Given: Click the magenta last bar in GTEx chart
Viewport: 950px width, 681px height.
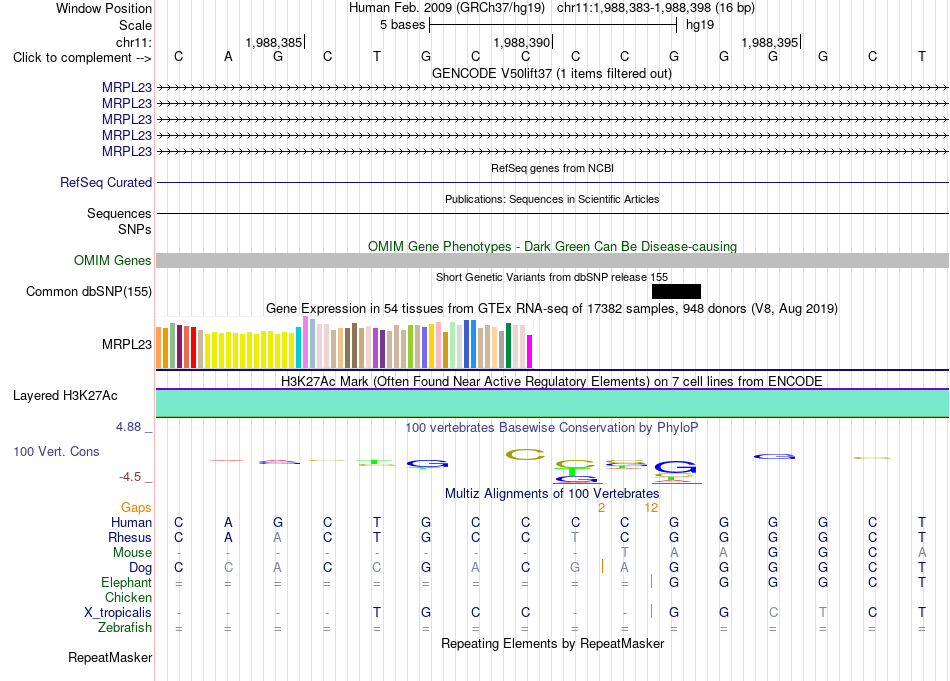Looking at the screenshot, I should [529, 351].
